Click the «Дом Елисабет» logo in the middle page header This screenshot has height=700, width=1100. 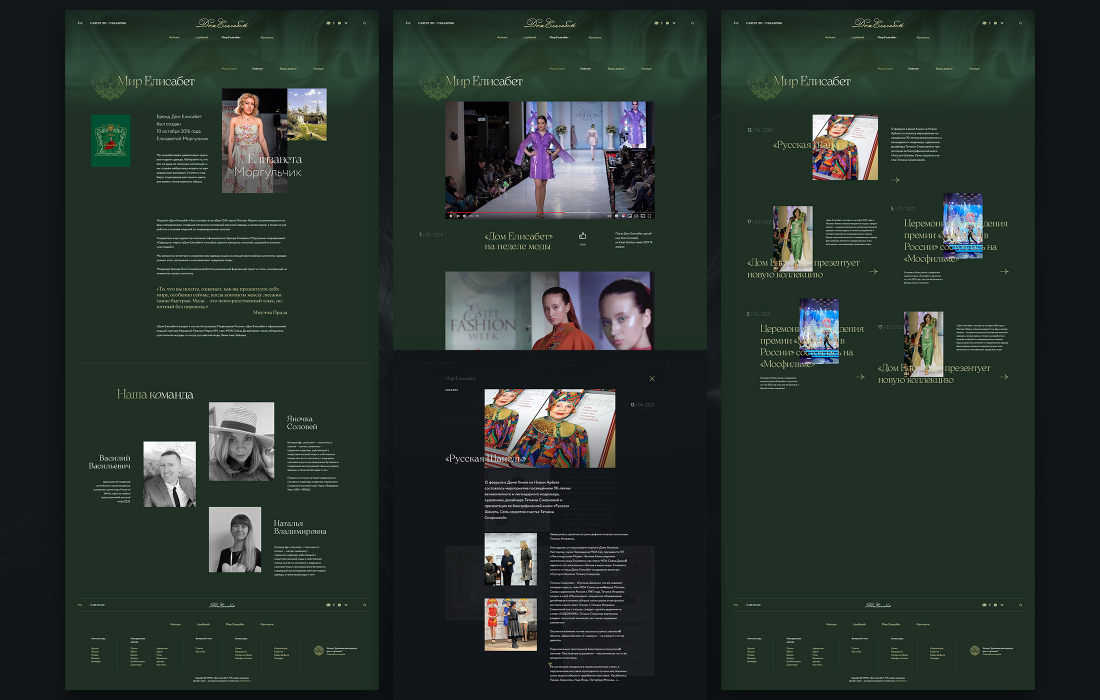click(x=550, y=23)
